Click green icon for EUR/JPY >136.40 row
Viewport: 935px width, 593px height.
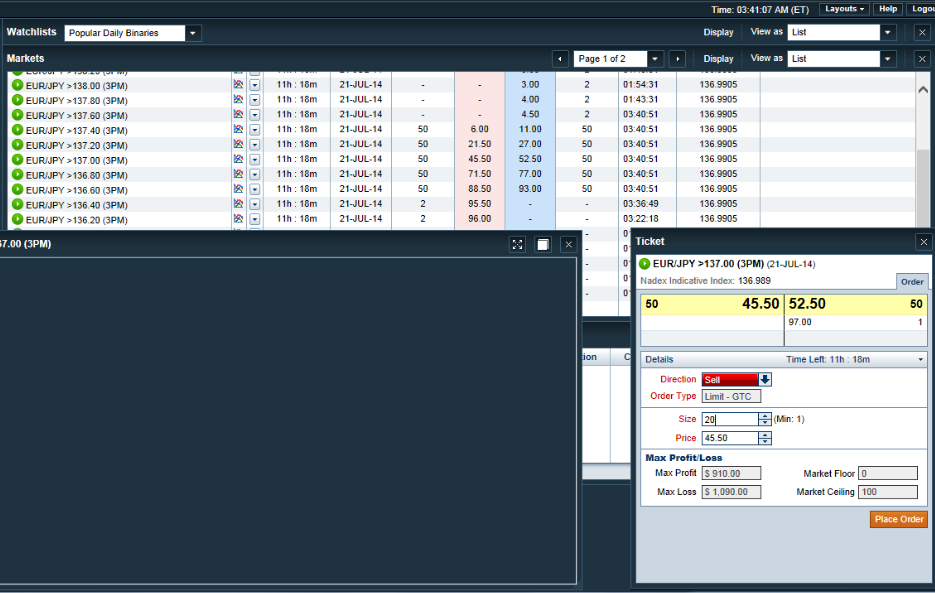coord(17,205)
